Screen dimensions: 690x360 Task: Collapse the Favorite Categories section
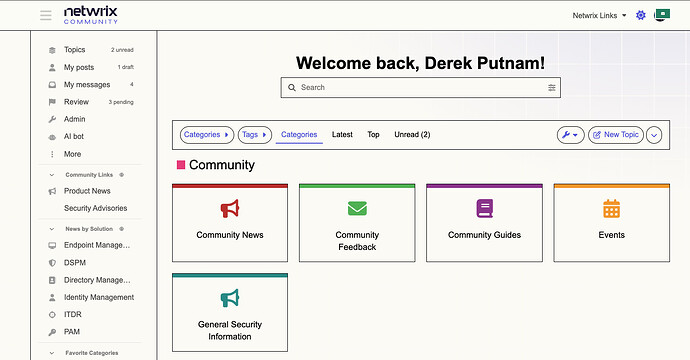(x=51, y=353)
